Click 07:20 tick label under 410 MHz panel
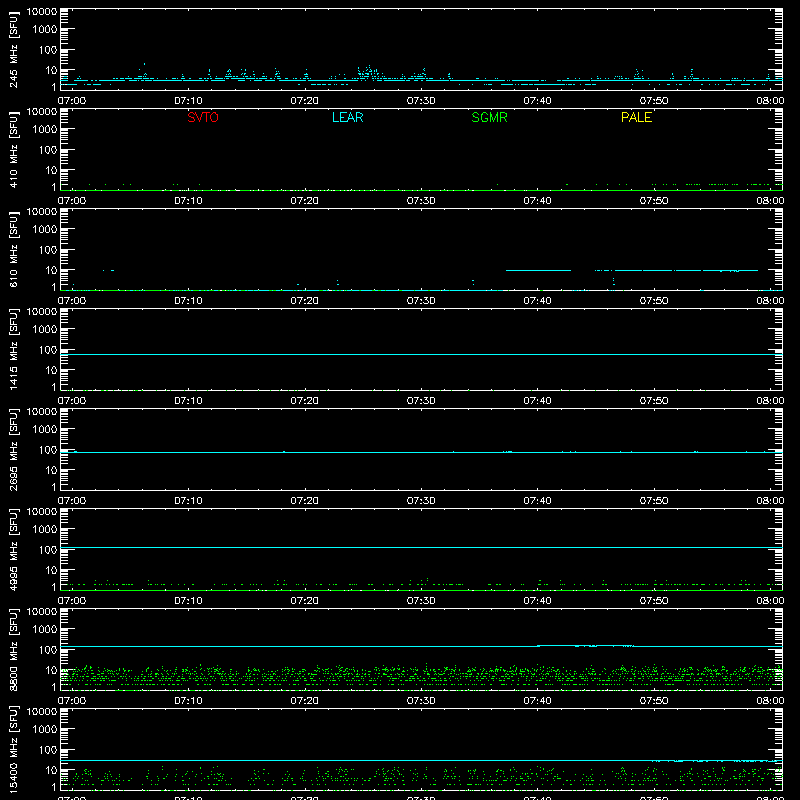The height and width of the screenshot is (800, 800). click(305, 201)
